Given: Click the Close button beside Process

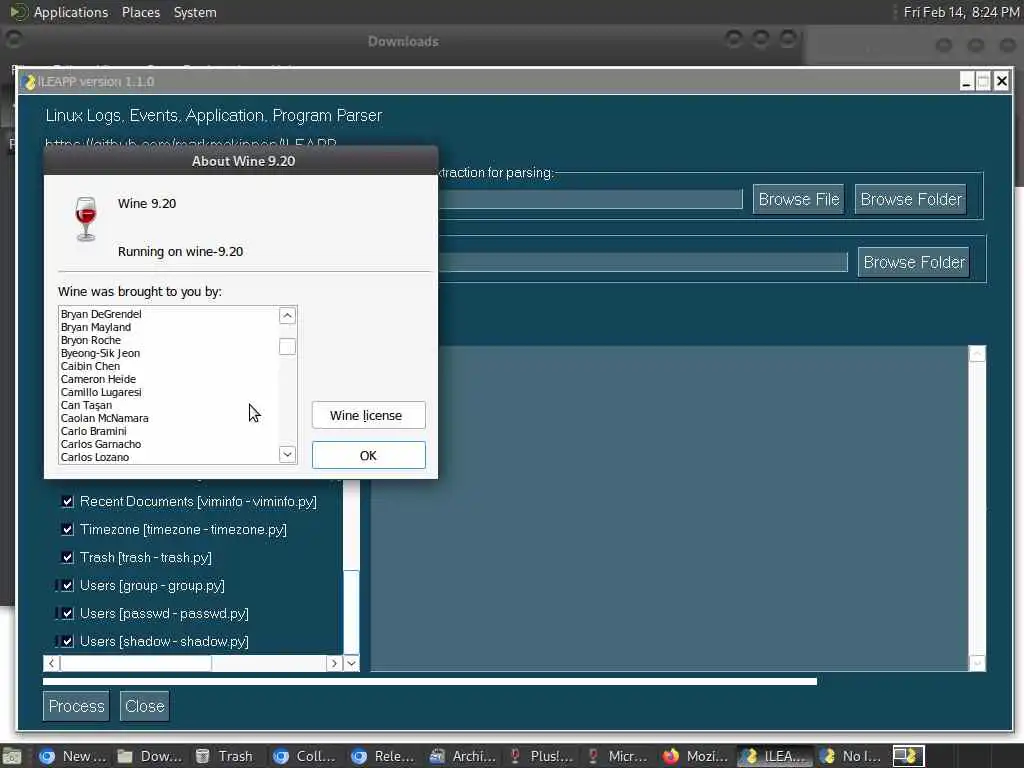Looking at the screenshot, I should click(x=144, y=706).
